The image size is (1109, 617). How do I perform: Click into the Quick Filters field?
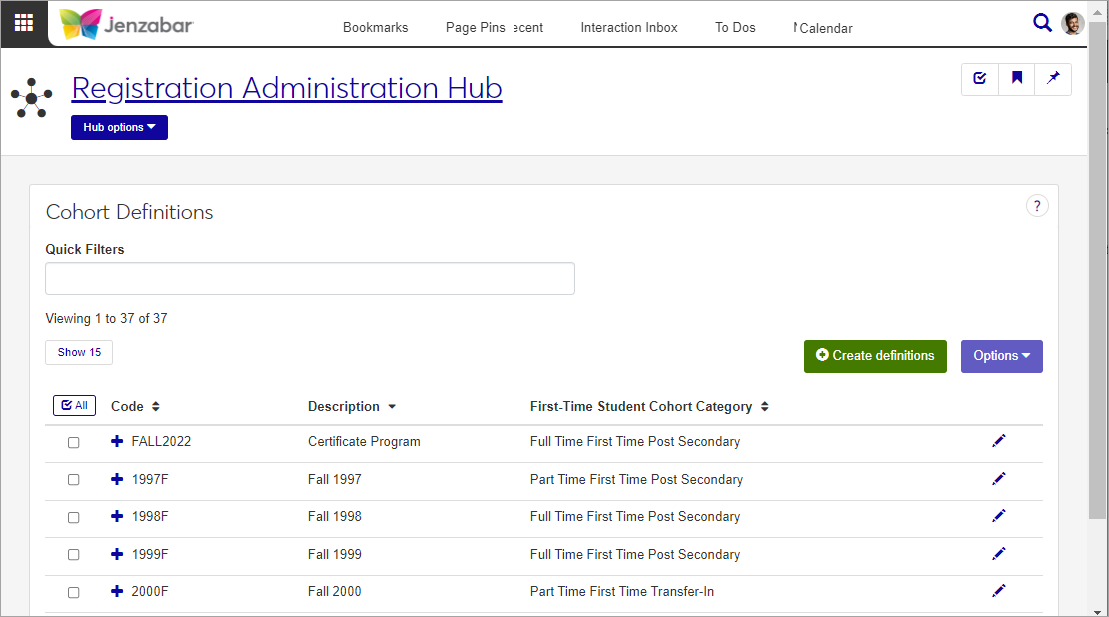310,279
